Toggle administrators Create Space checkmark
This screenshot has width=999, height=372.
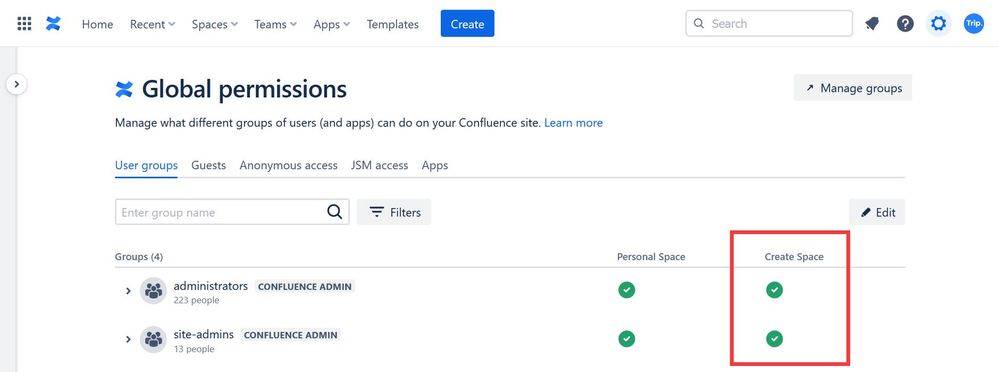tap(775, 290)
